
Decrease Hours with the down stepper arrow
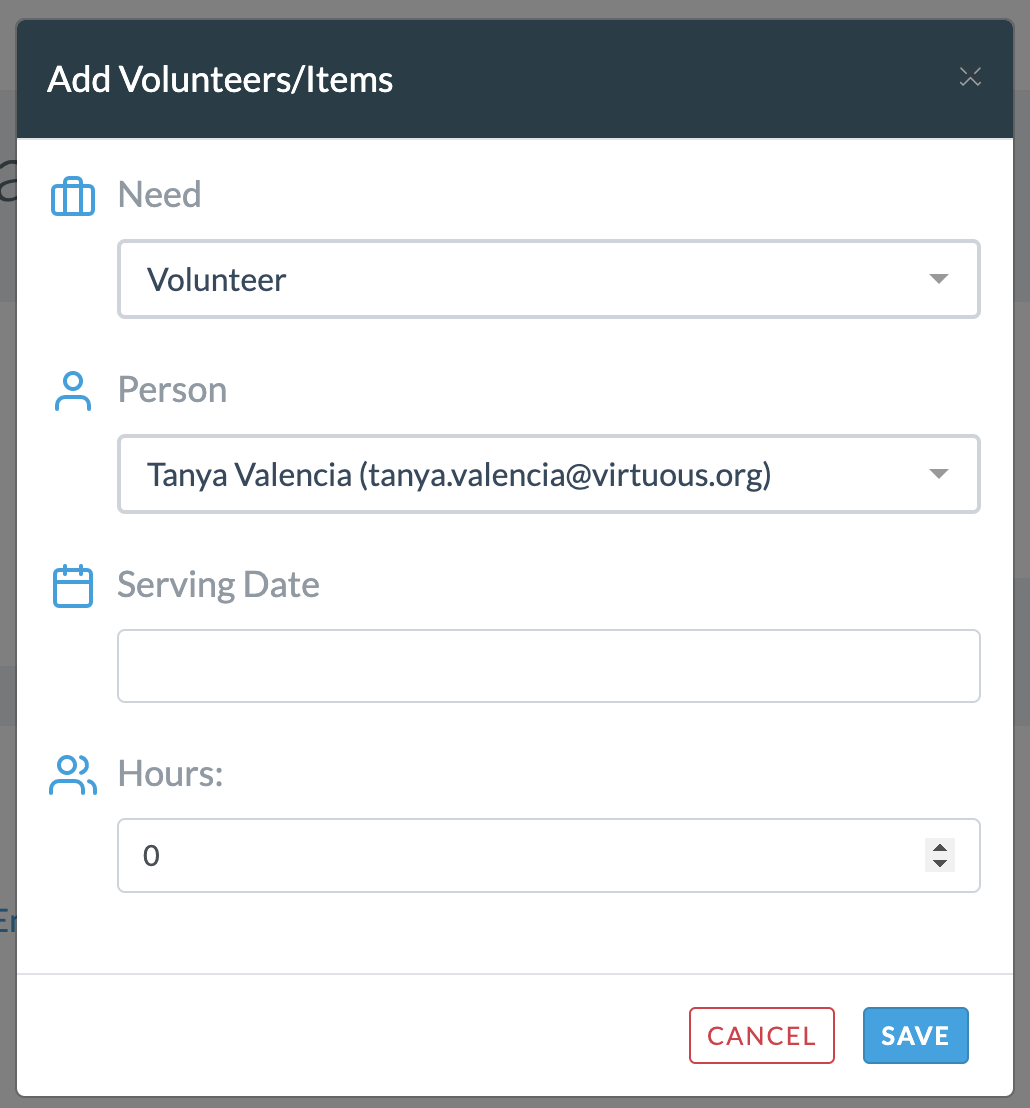(940, 864)
